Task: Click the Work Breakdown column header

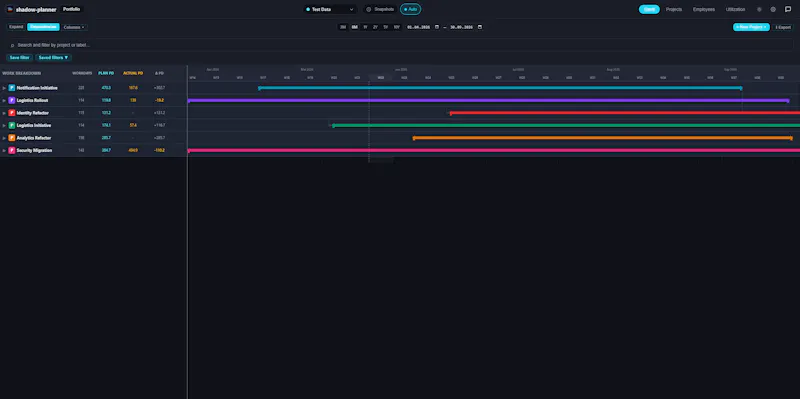Action: 21,73
